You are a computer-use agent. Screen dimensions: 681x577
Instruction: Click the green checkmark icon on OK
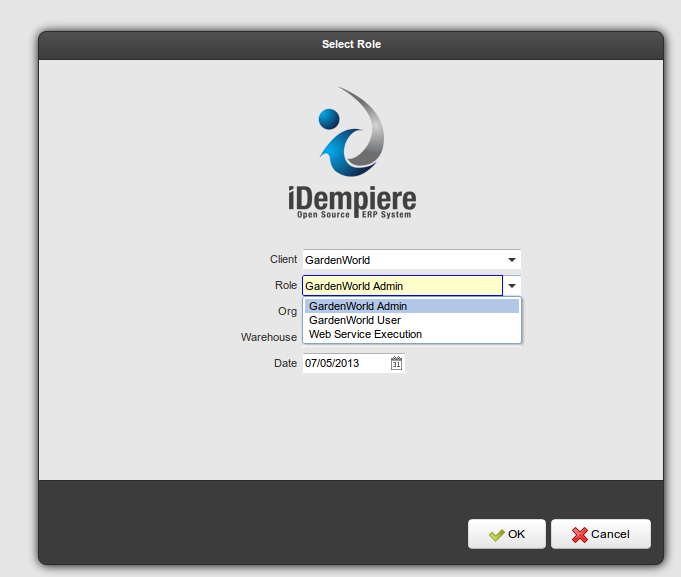point(496,535)
